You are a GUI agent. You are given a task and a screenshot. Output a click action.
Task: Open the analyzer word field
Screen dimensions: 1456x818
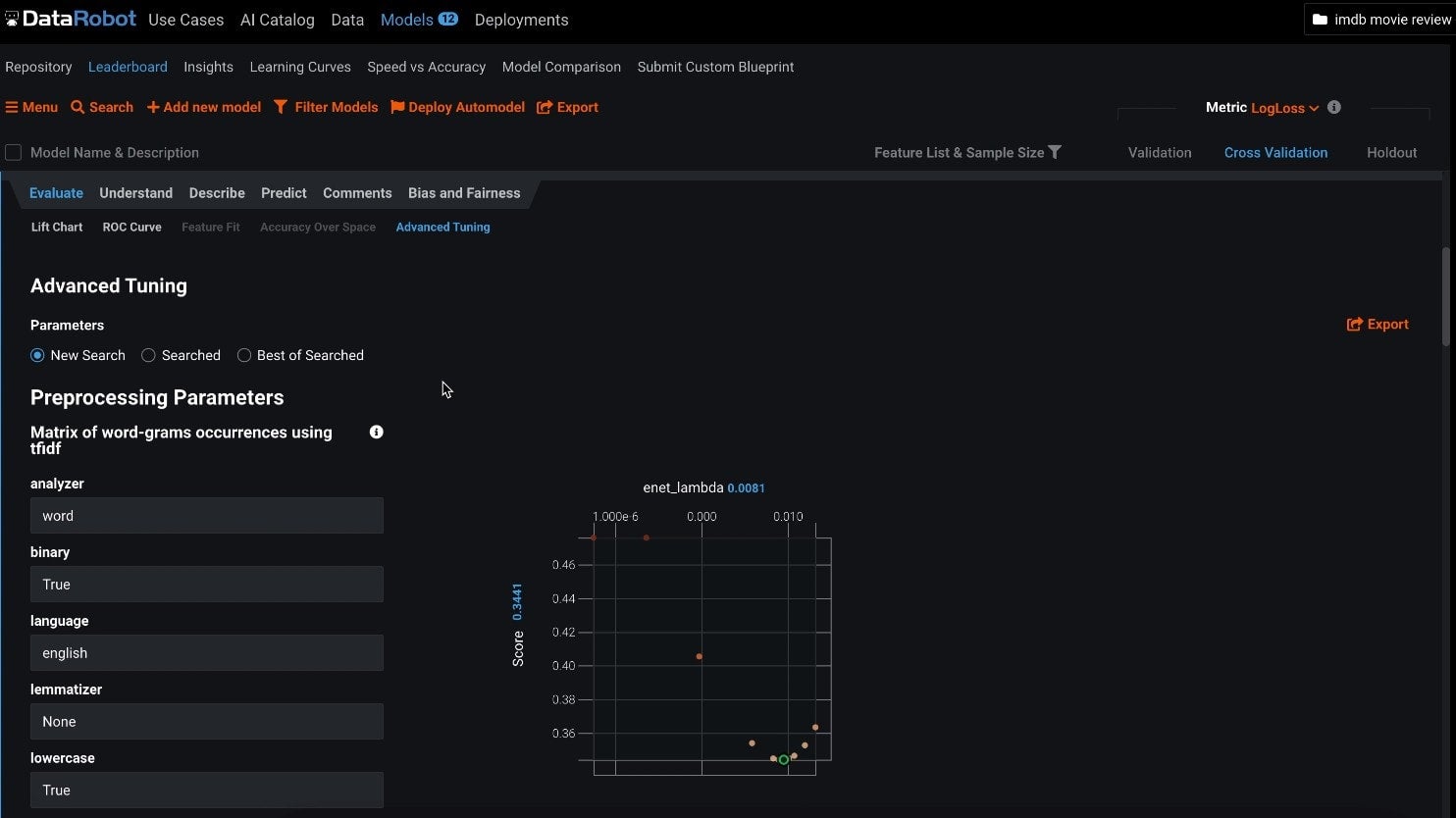pyautogui.click(x=207, y=516)
